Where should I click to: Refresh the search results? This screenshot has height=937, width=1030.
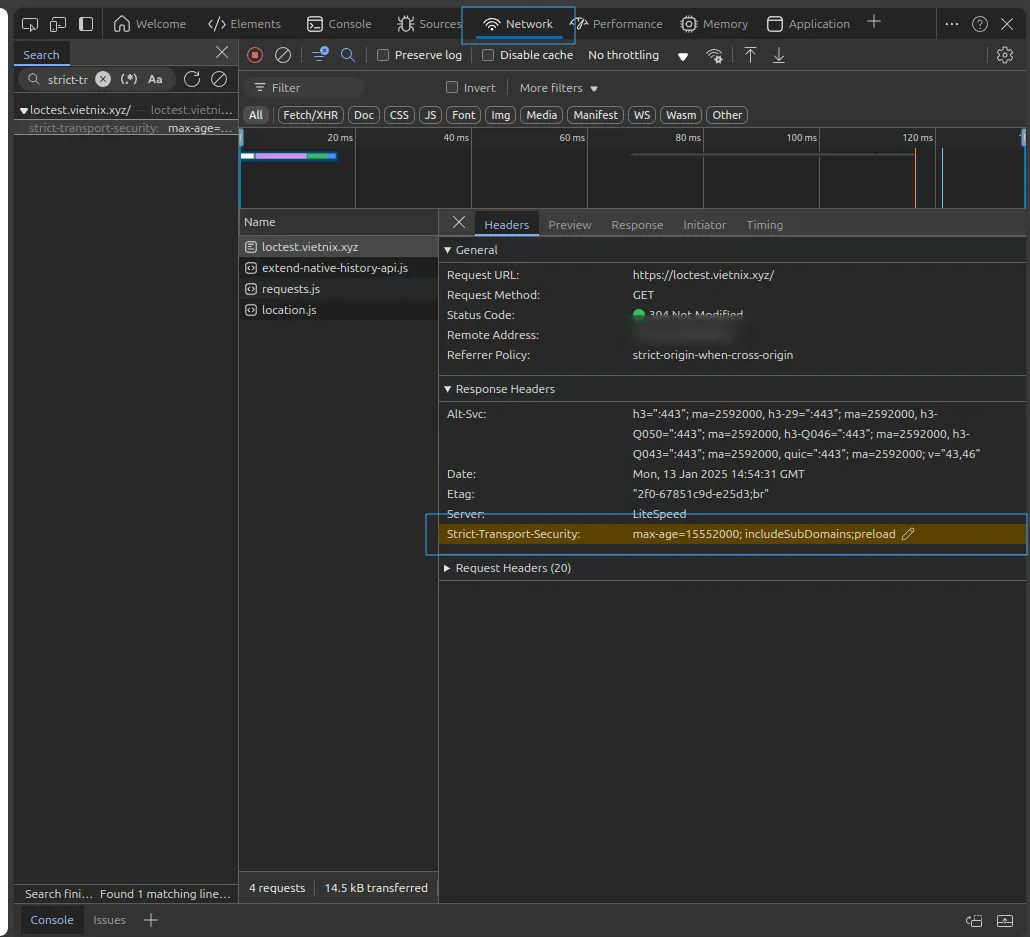click(x=192, y=79)
